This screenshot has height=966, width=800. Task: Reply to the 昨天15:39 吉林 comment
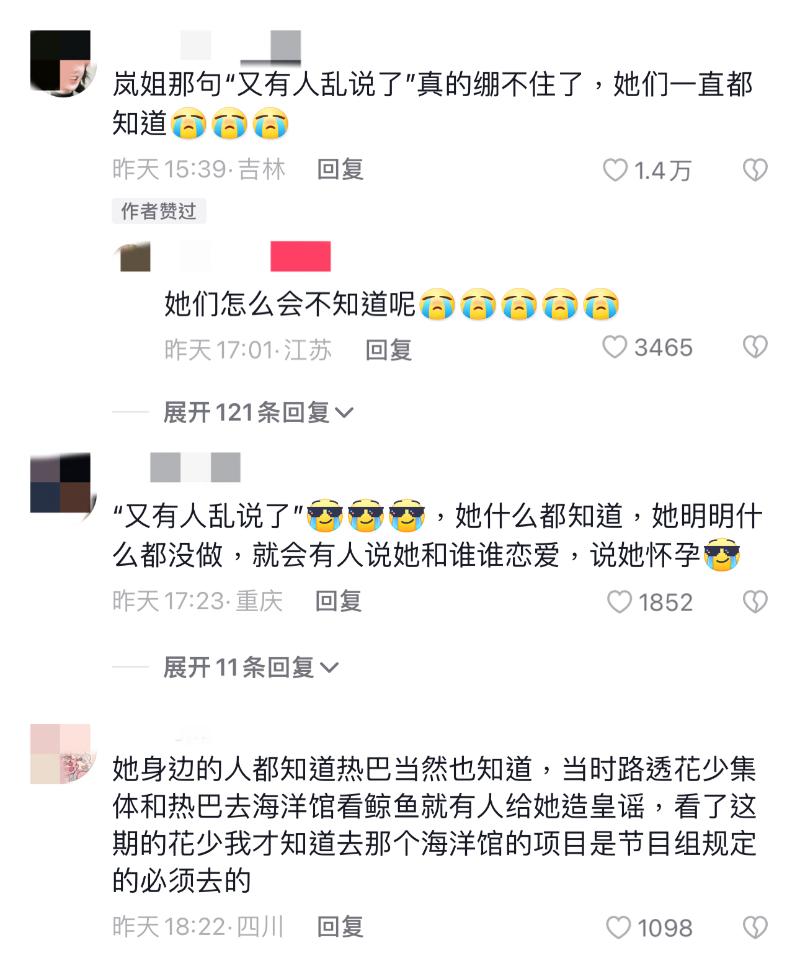coord(341,169)
